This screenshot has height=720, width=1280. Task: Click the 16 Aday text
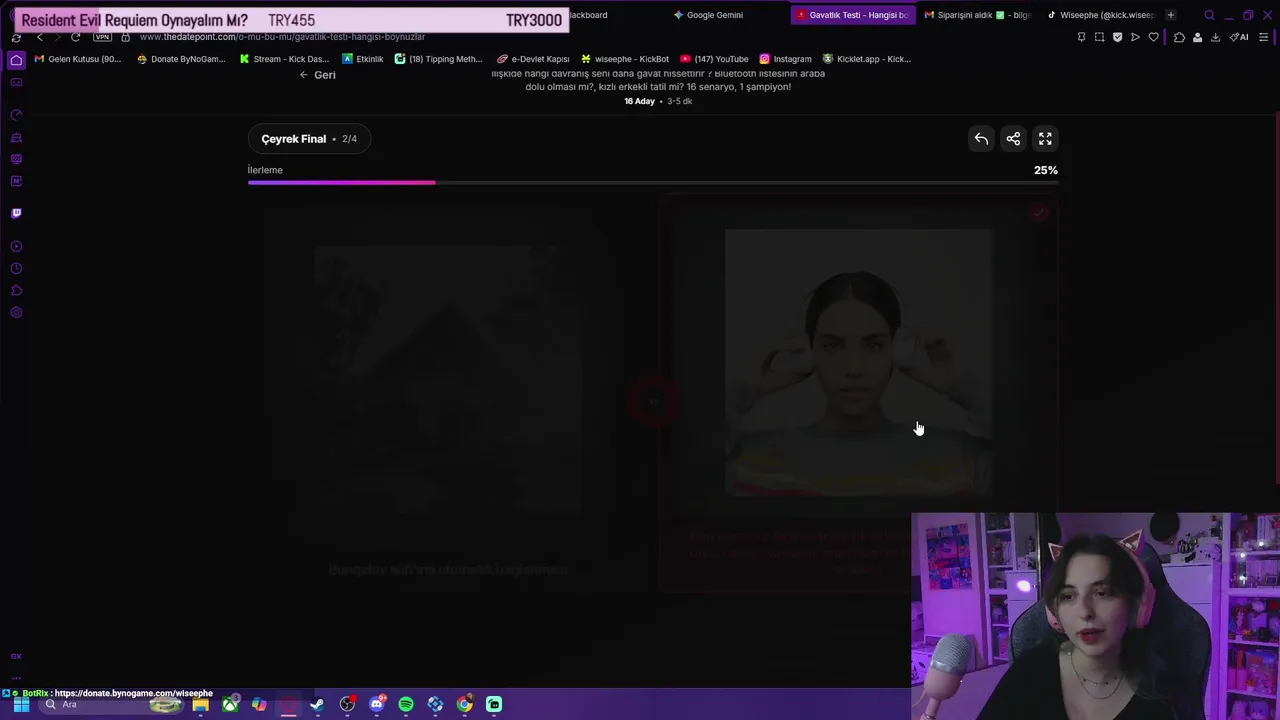tap(640, 101)
